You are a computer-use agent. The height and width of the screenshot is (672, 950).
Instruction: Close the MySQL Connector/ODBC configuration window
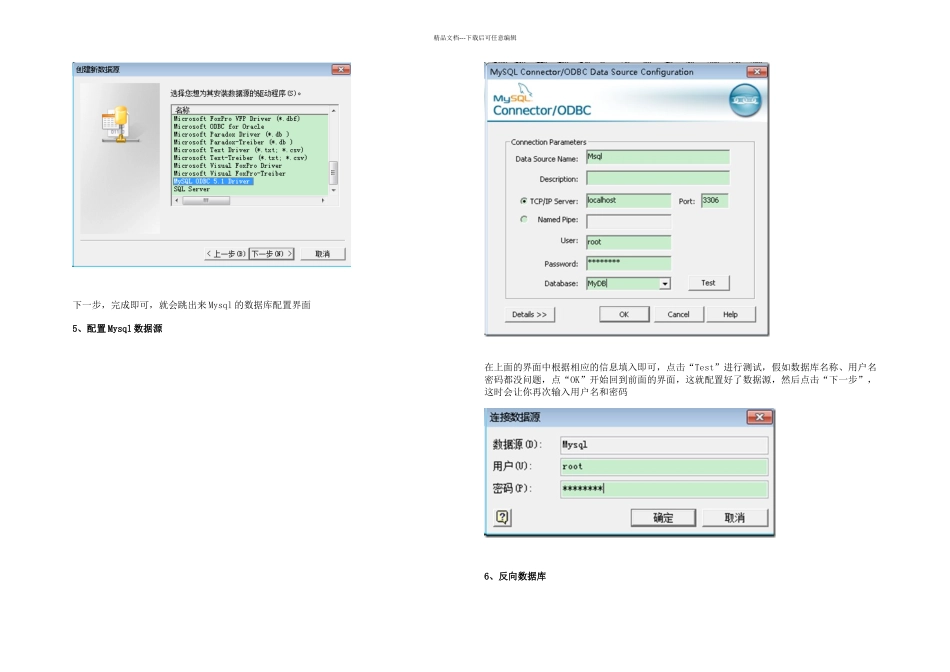(756, 72)
